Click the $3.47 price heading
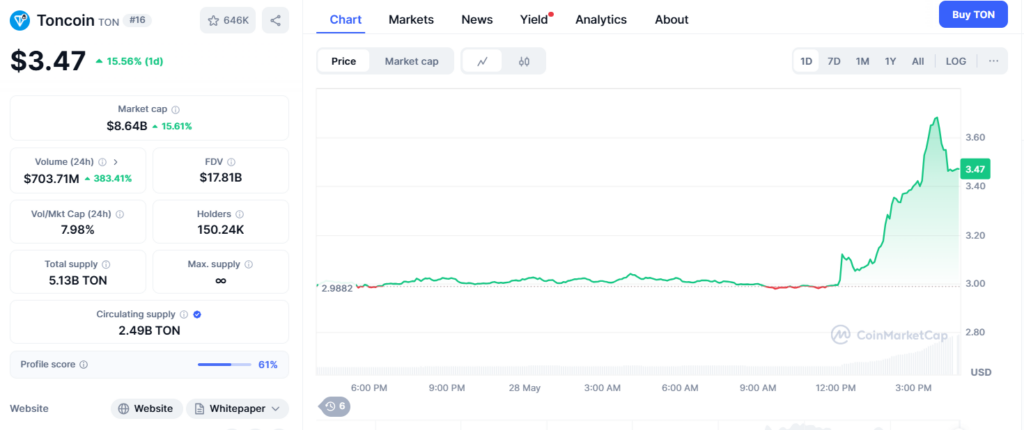Viewport: 1024px width, 430px height. [48, 61]
